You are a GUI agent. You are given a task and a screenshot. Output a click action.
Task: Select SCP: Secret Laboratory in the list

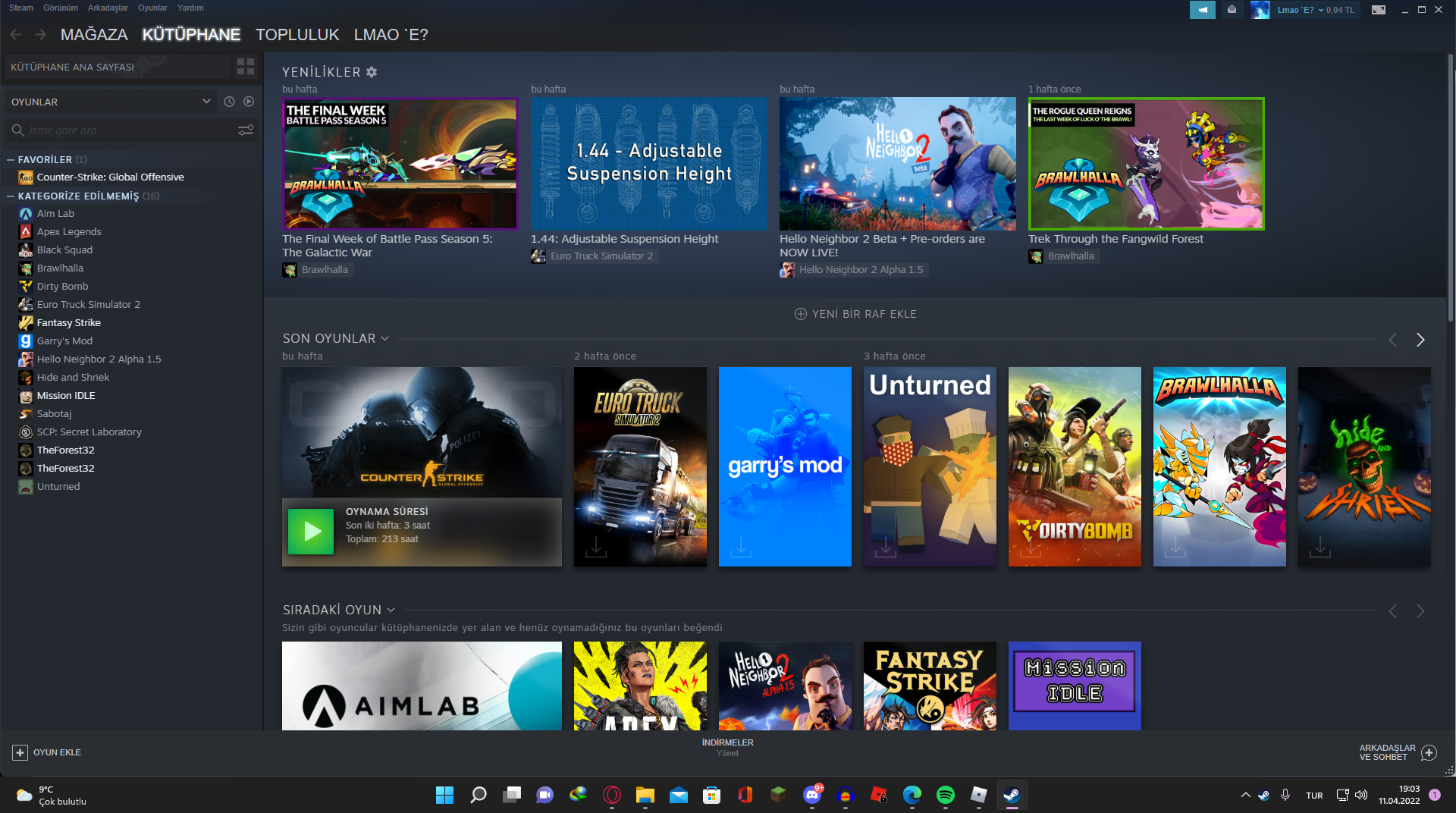point(89,432)
